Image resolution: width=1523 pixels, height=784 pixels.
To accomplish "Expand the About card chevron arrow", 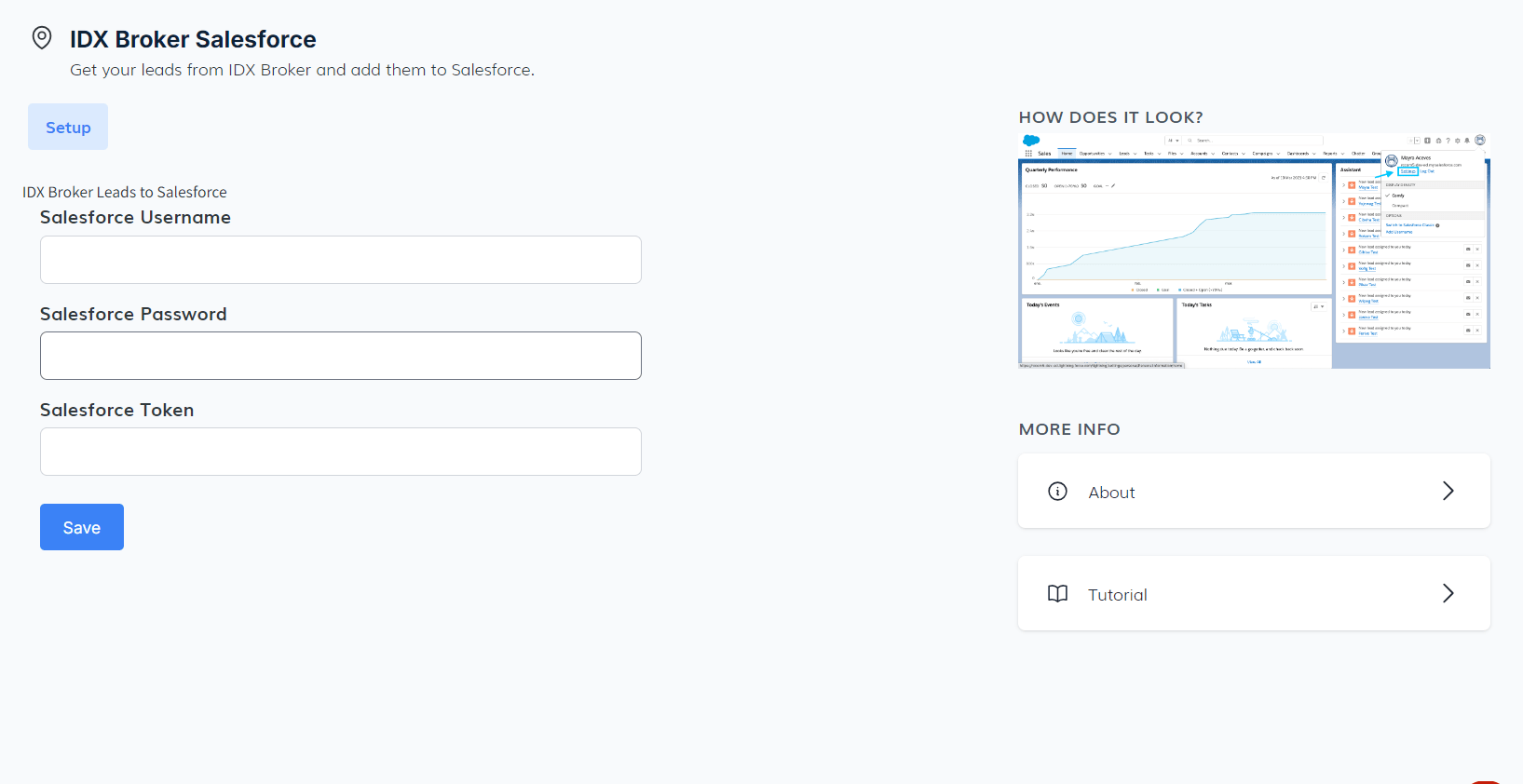I will pos(1448,492).
